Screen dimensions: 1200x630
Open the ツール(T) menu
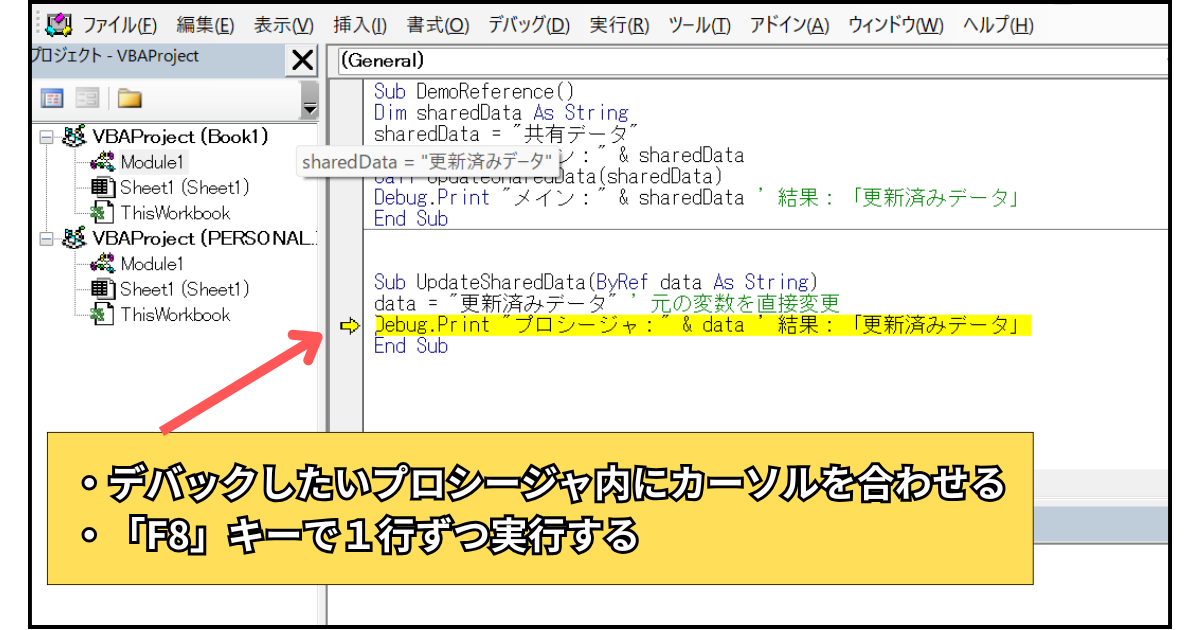[x=698, y=25]
